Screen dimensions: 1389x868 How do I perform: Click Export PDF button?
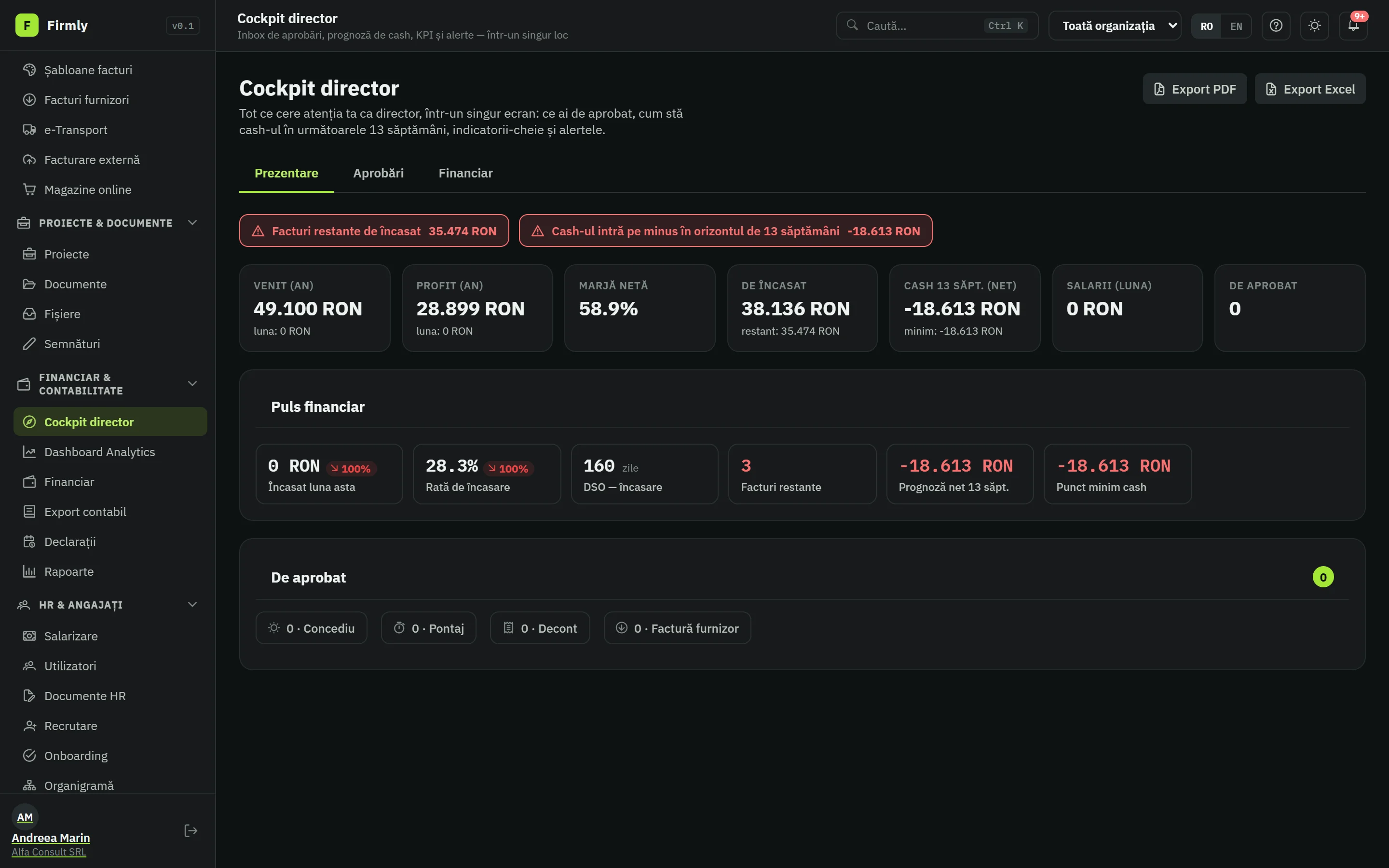(1195, 89)
